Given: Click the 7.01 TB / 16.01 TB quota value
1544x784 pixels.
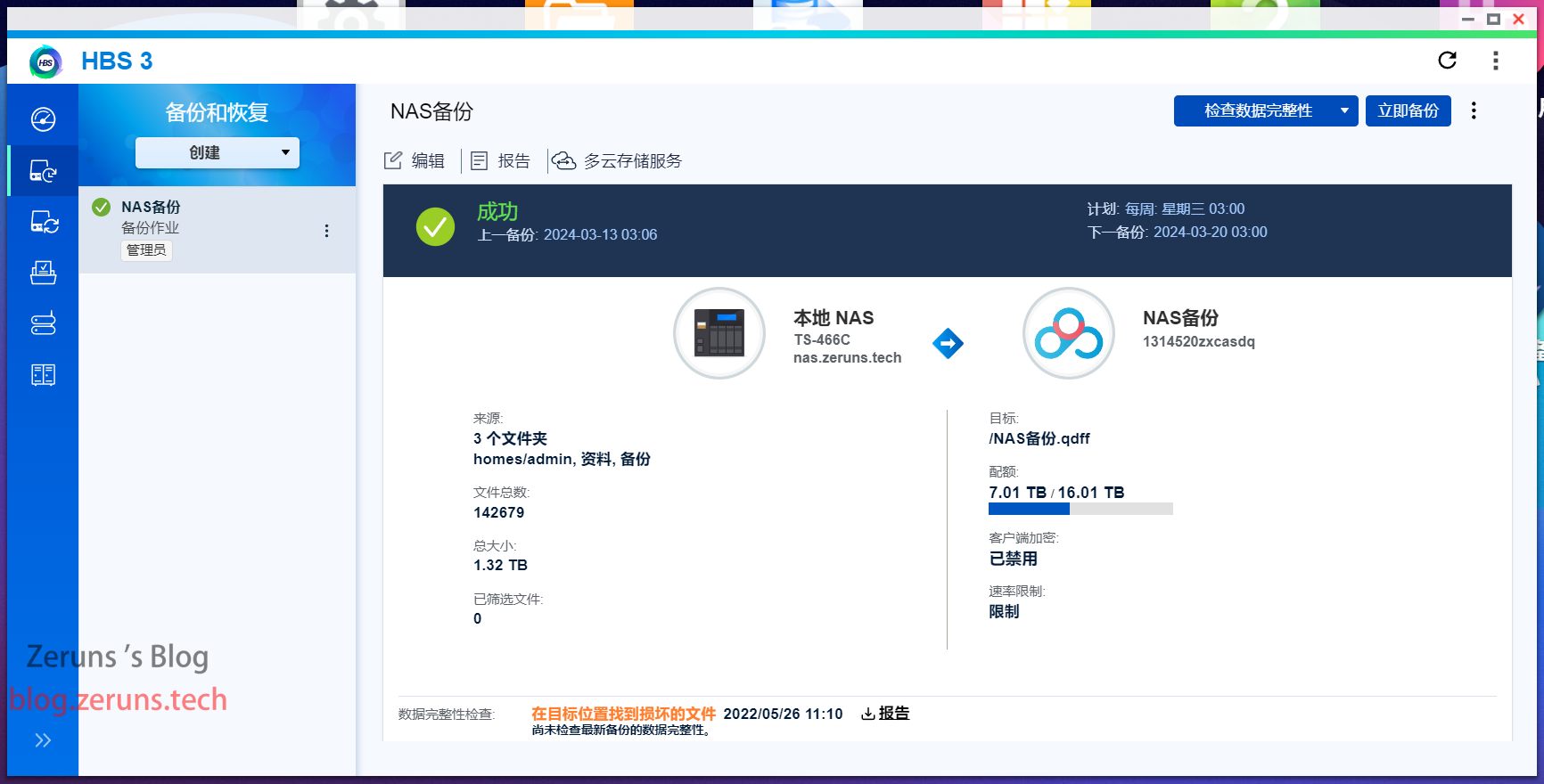Looking at the screenshot, I should click(x=1056, y=493).
